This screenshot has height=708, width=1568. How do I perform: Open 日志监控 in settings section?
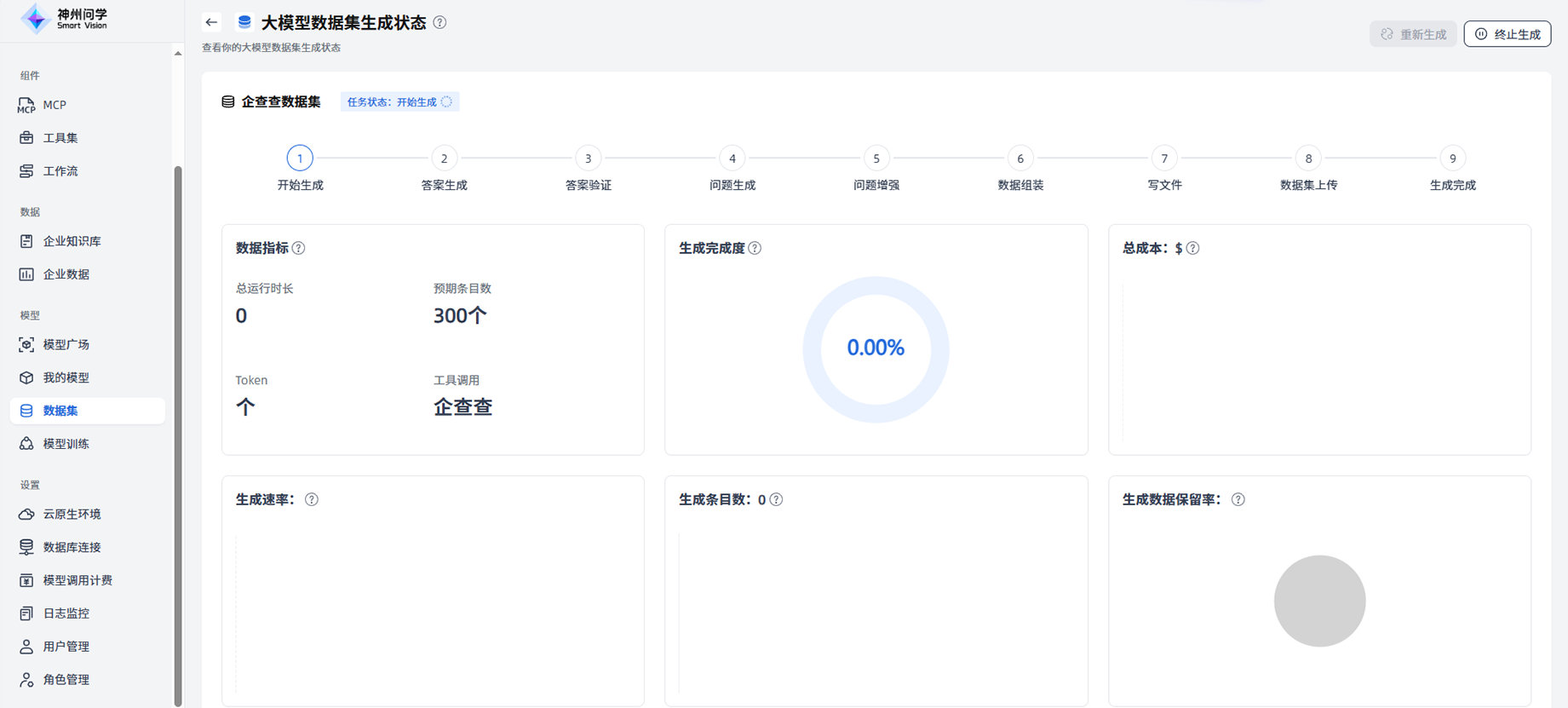click(66, 613)
